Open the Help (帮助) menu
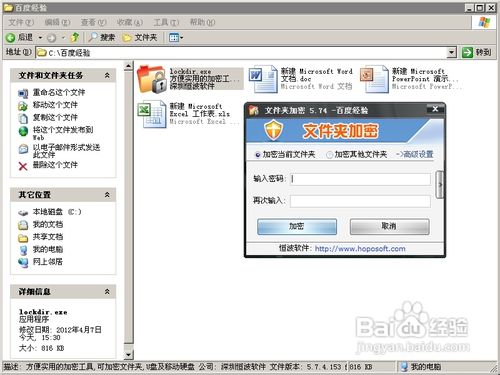 click(202, 22)
